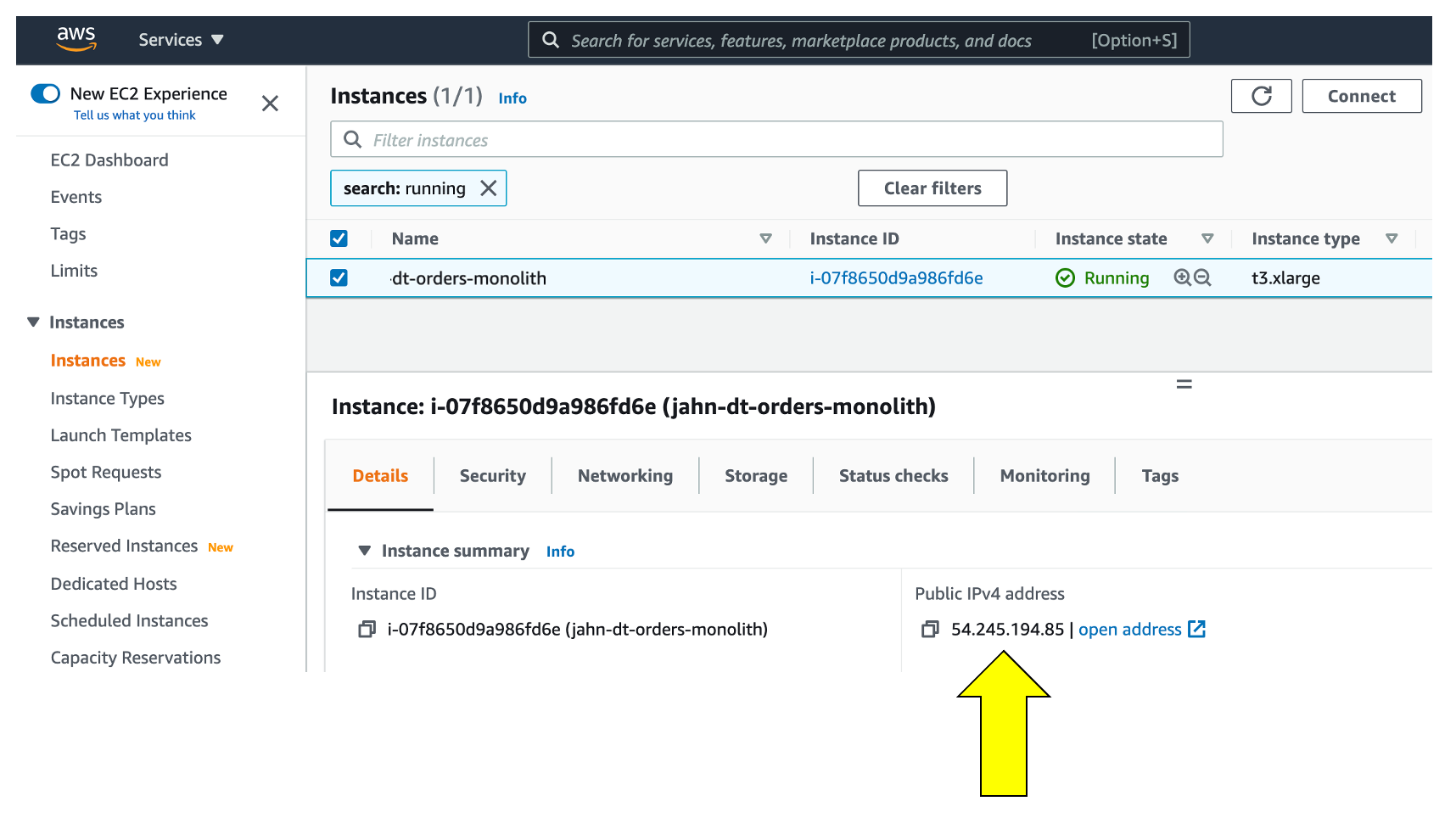The height and width of the screenshot is (818, 1456).
Task: Collapse the Instance summary section
Action: click(x=364, y=551)
